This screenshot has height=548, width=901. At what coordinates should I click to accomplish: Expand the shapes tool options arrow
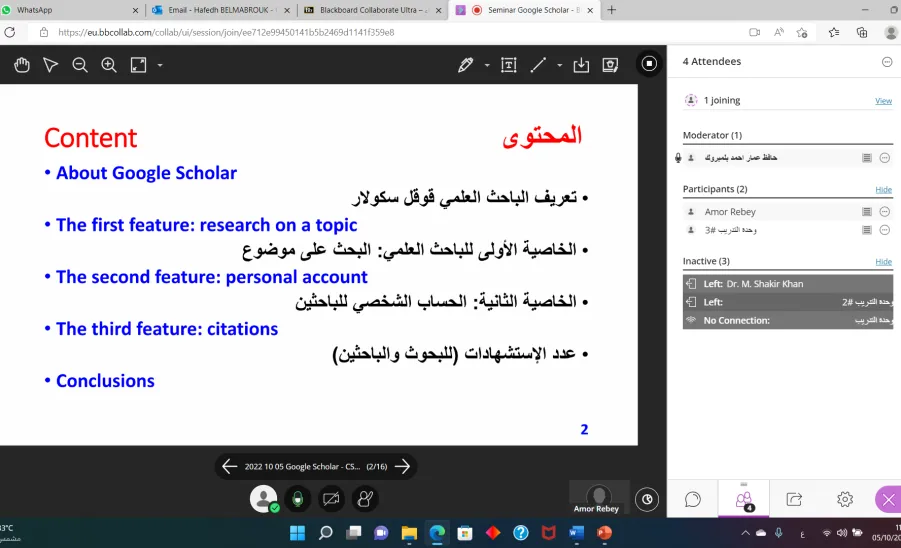tap(559, 65)
